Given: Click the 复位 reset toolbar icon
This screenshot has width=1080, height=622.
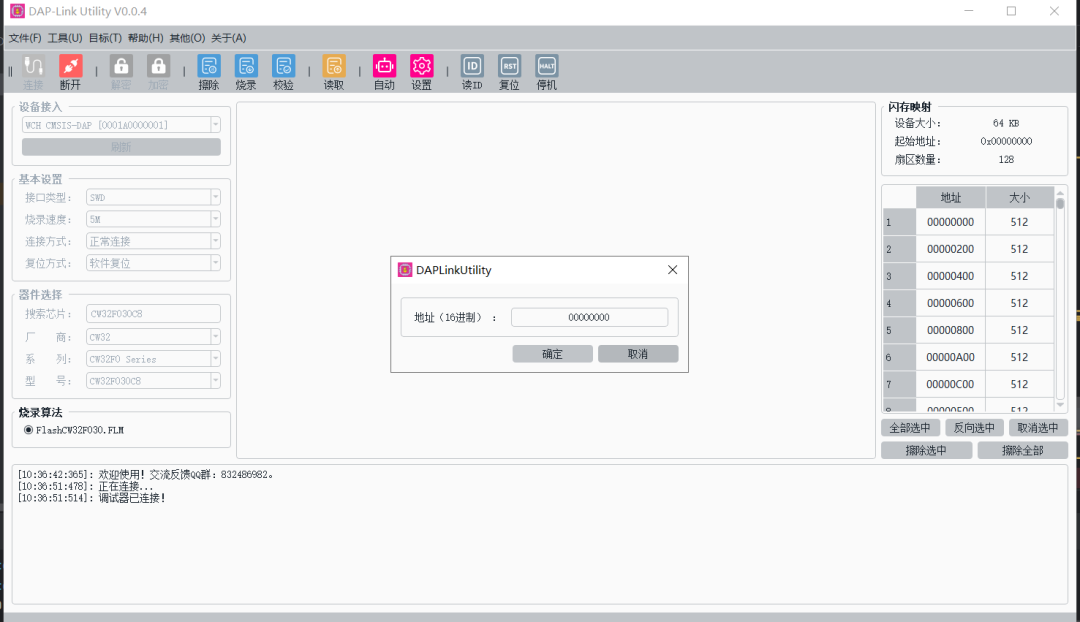Looking at the screenshot, I should [508, 68].
